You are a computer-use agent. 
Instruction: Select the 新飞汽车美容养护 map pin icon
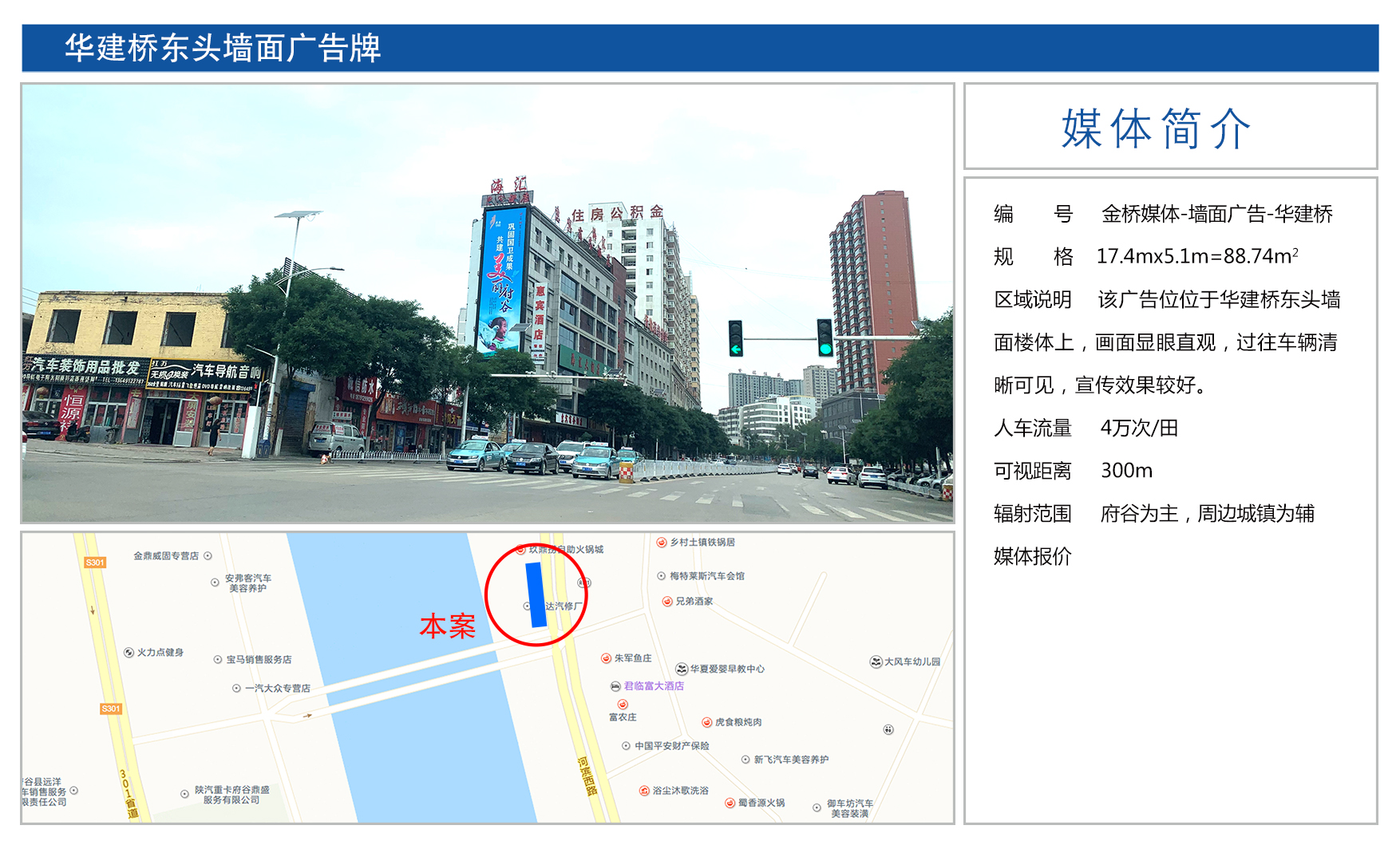point(745,760)
